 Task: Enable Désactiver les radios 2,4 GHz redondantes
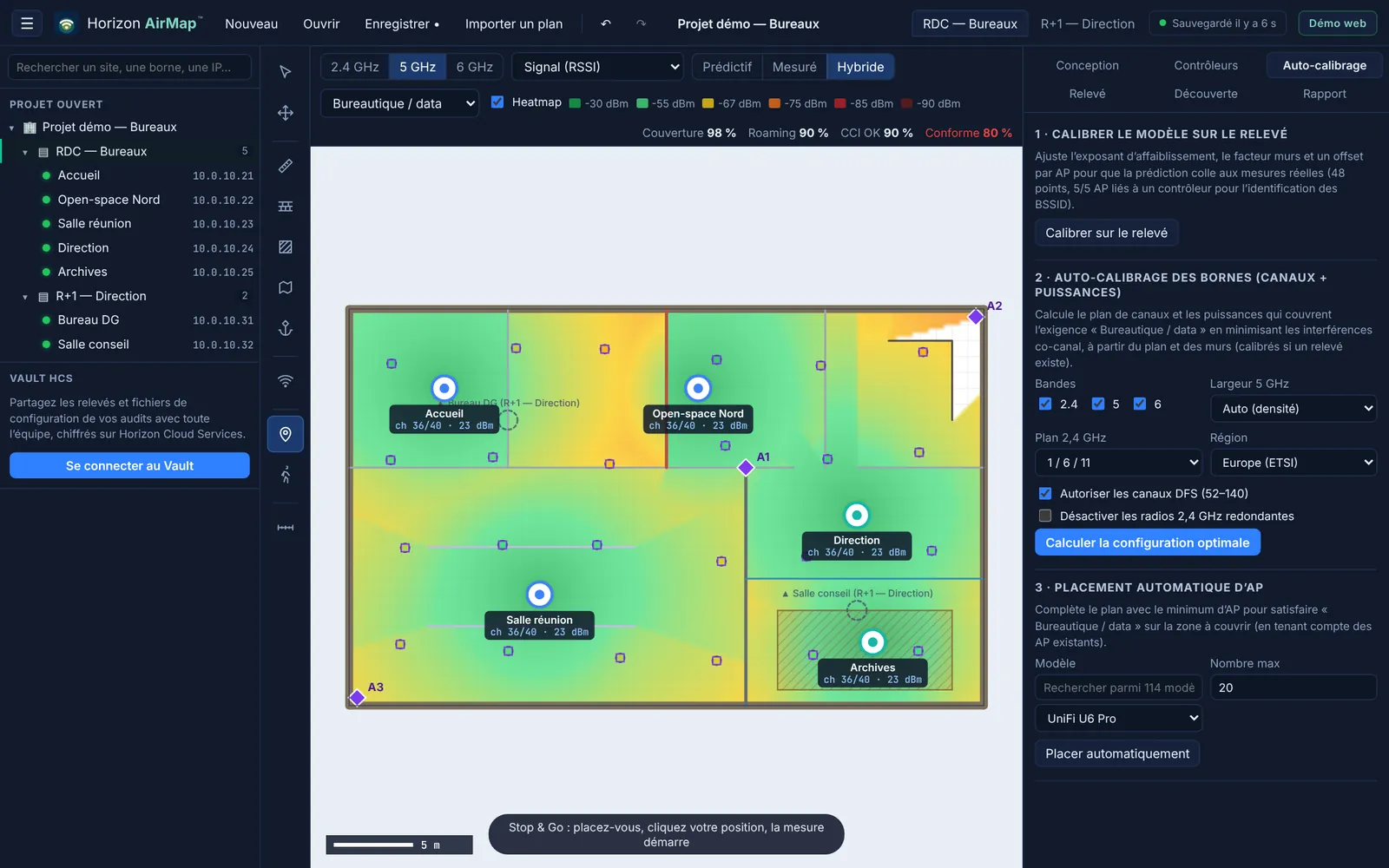pos(1045,516)
